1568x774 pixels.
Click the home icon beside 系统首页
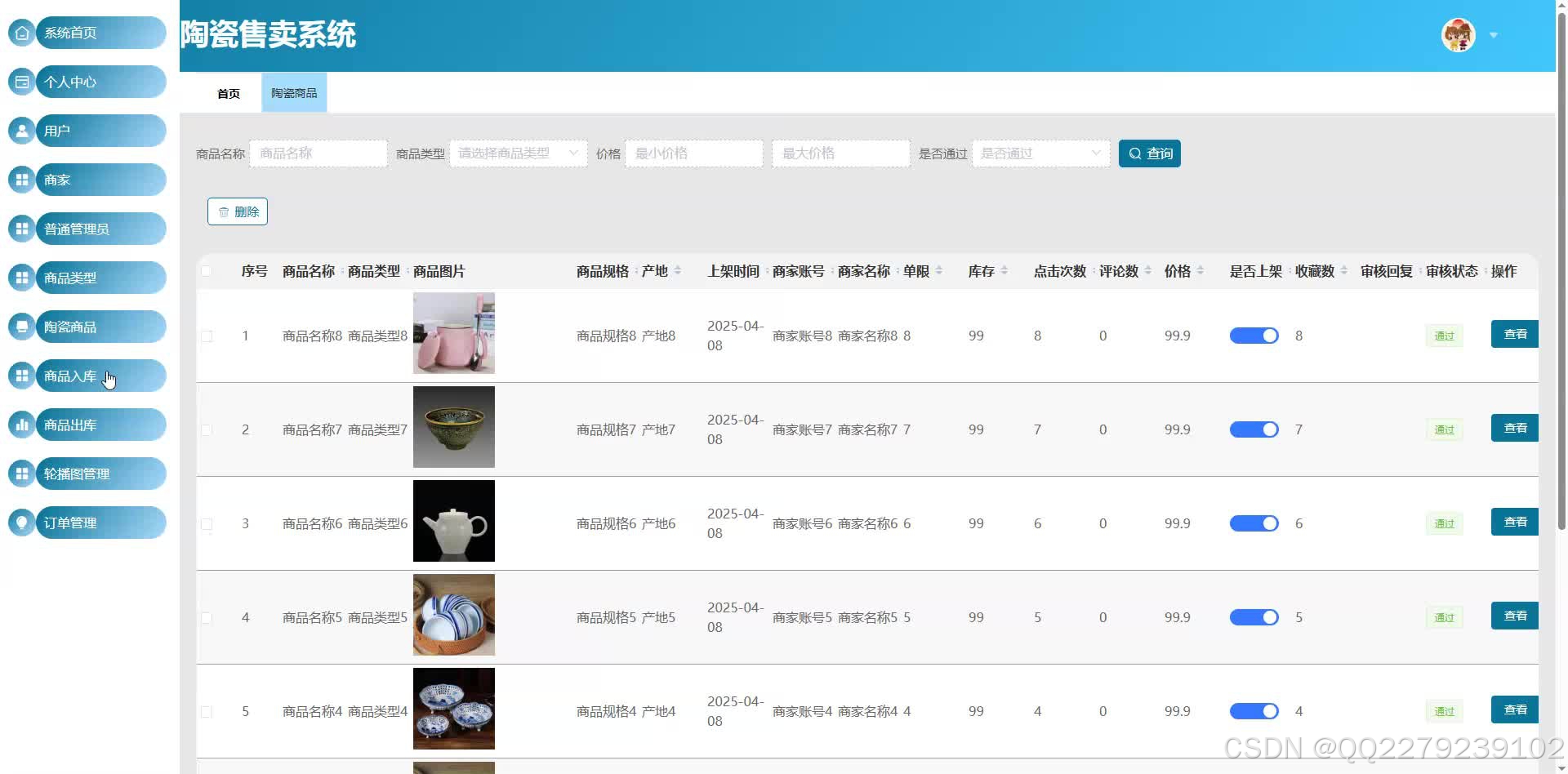pyautogui.click(x=22, y=33)
